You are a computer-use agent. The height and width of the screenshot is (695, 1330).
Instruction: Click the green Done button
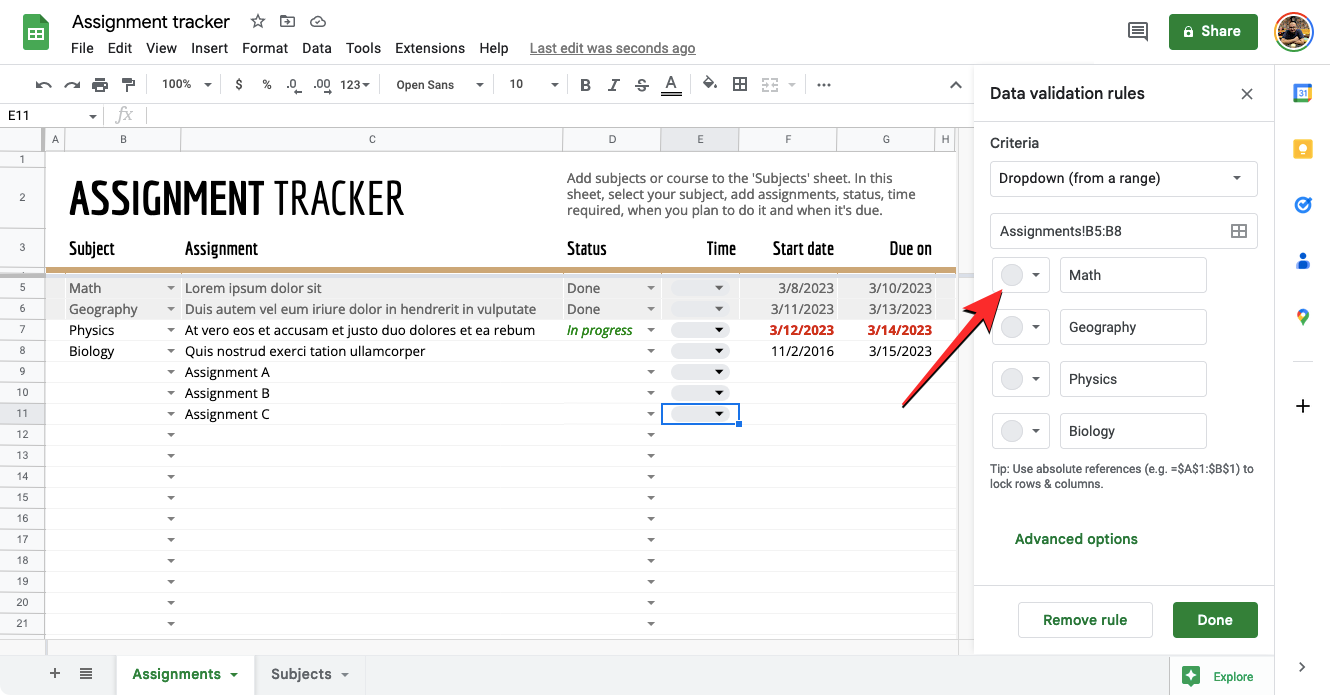coord(1214,620)
